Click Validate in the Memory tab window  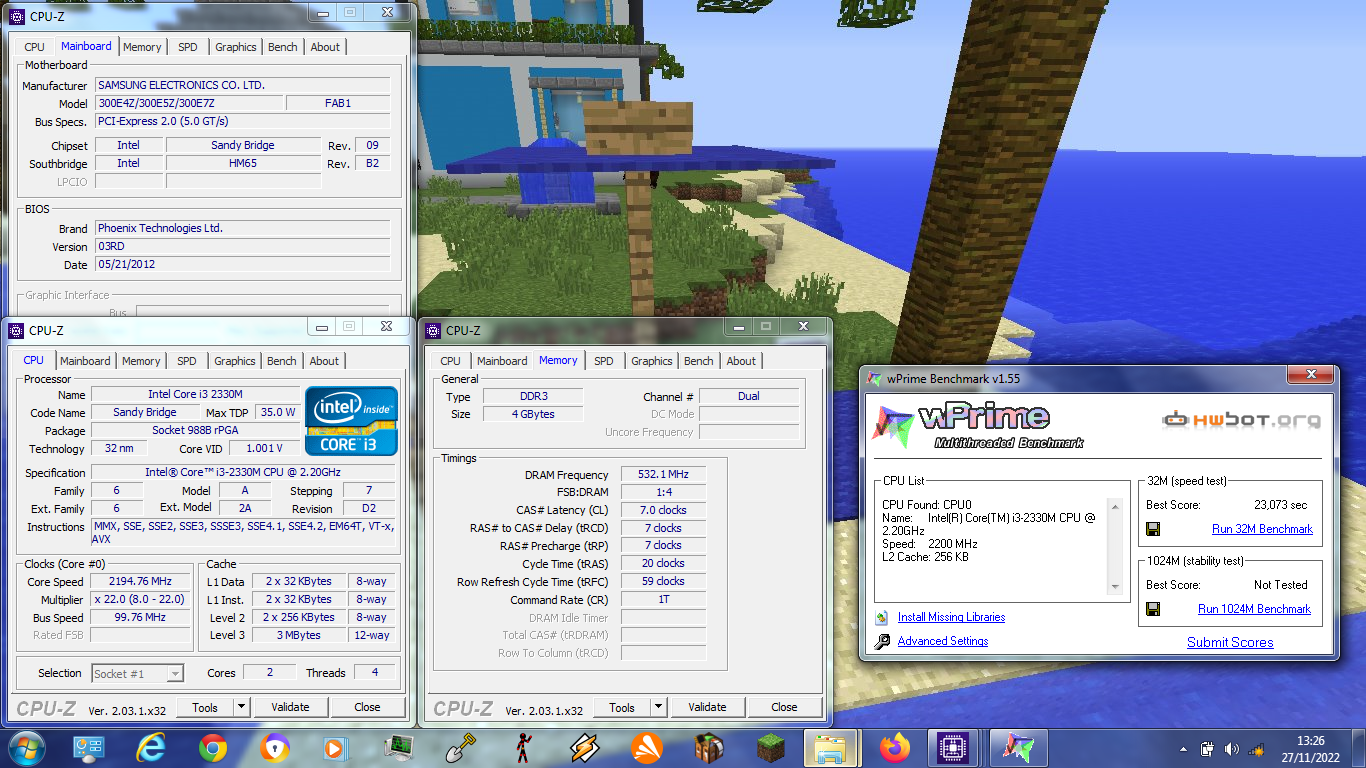707,707
